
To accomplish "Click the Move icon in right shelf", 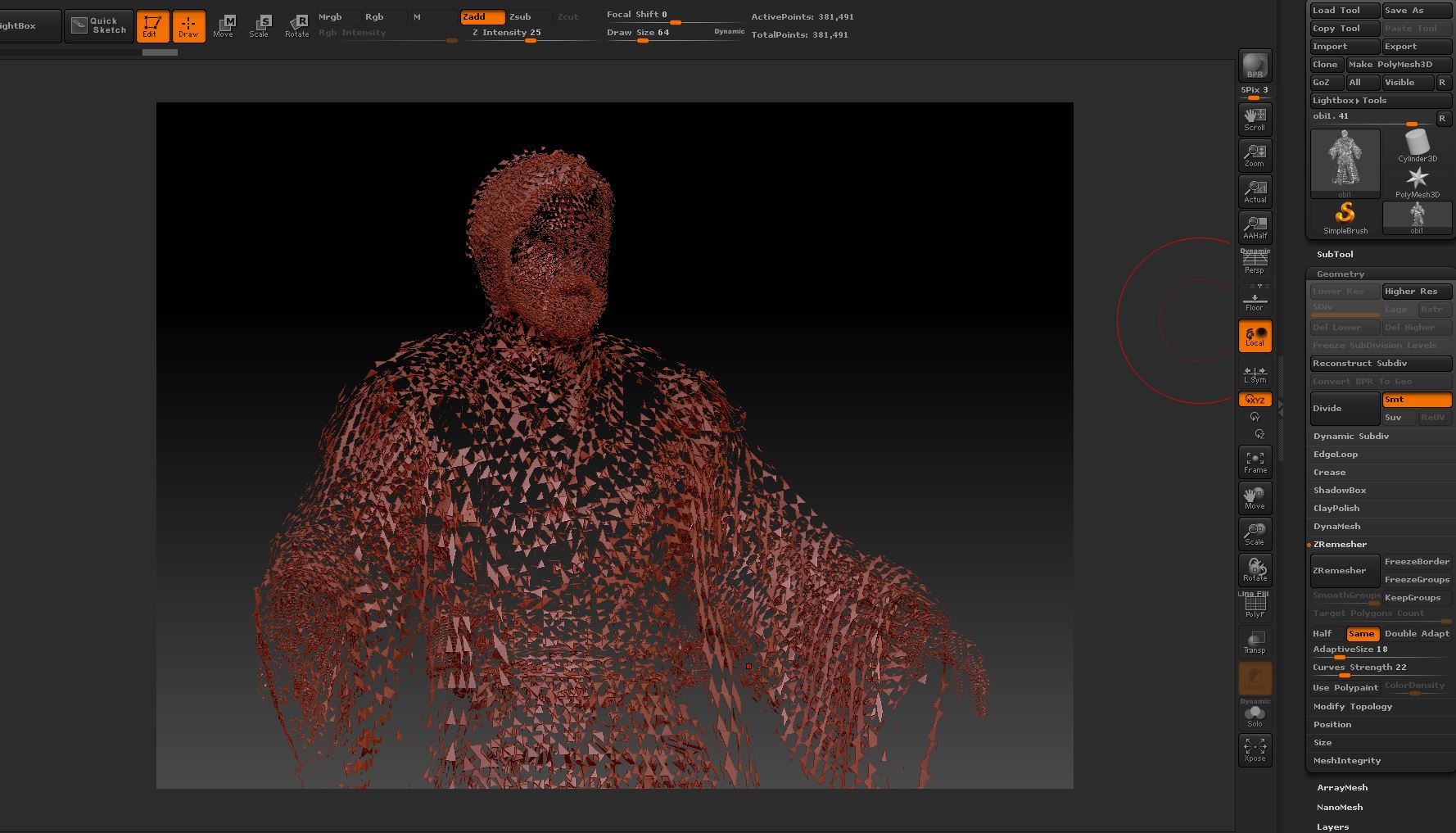I will (x=1255, y=498).
